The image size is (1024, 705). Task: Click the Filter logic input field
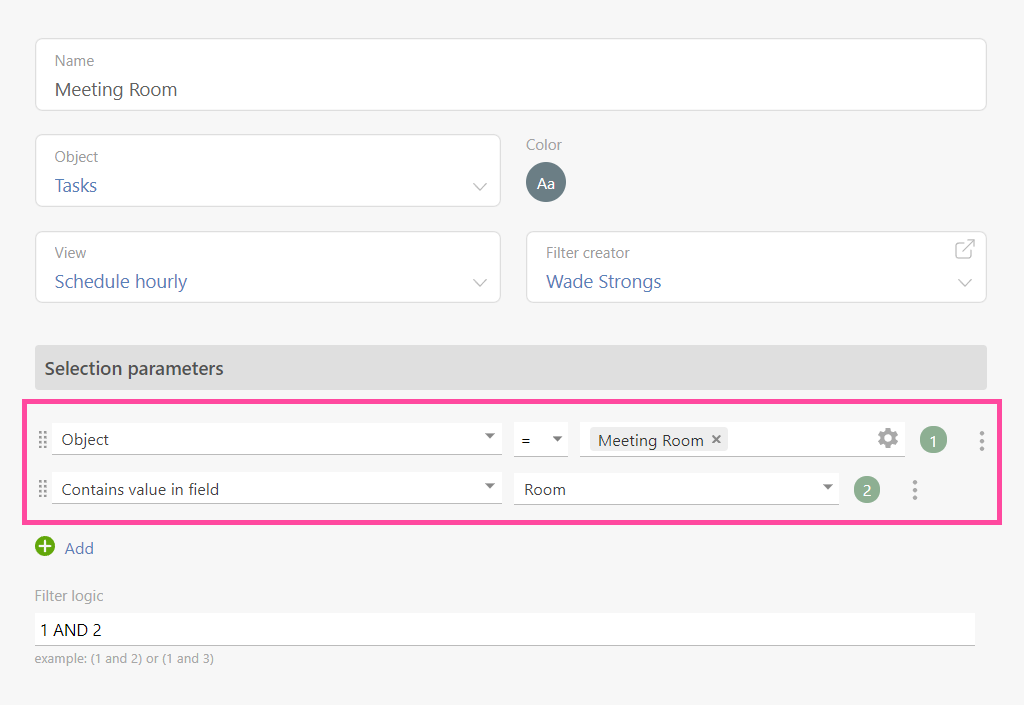505,630
